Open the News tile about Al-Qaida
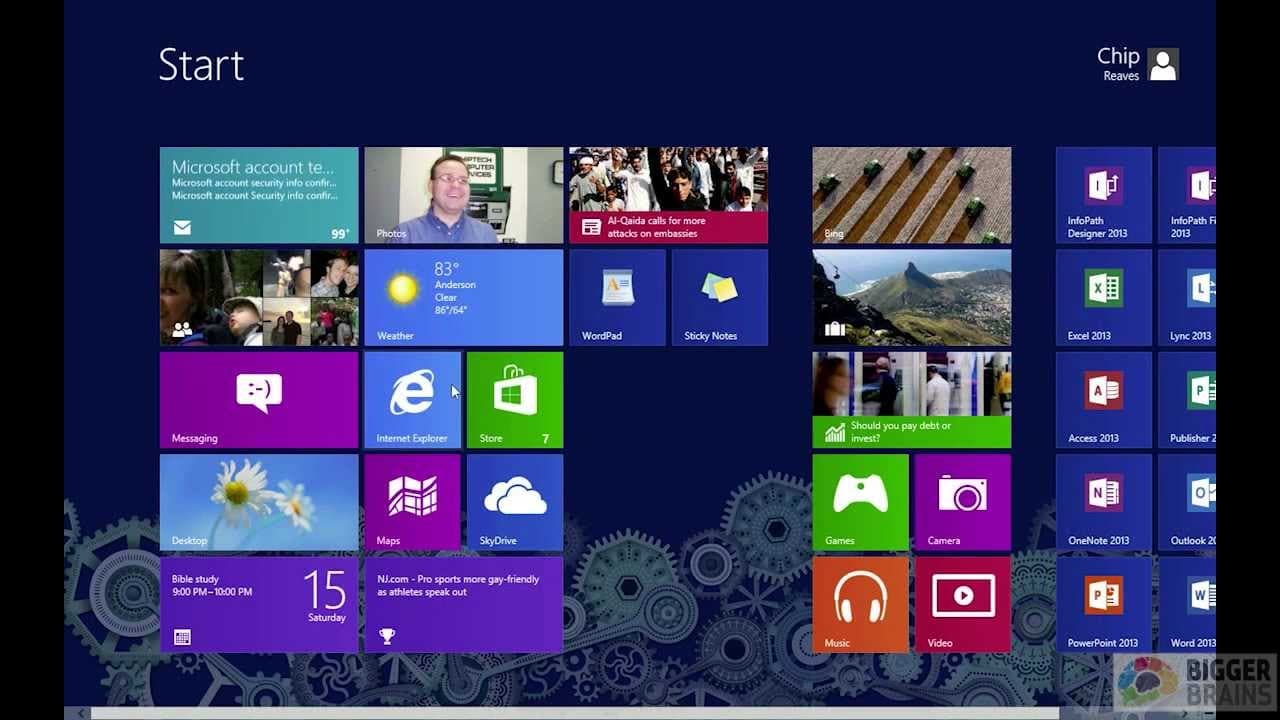This screenshot has width=1280, height=720. click(669, 195)
